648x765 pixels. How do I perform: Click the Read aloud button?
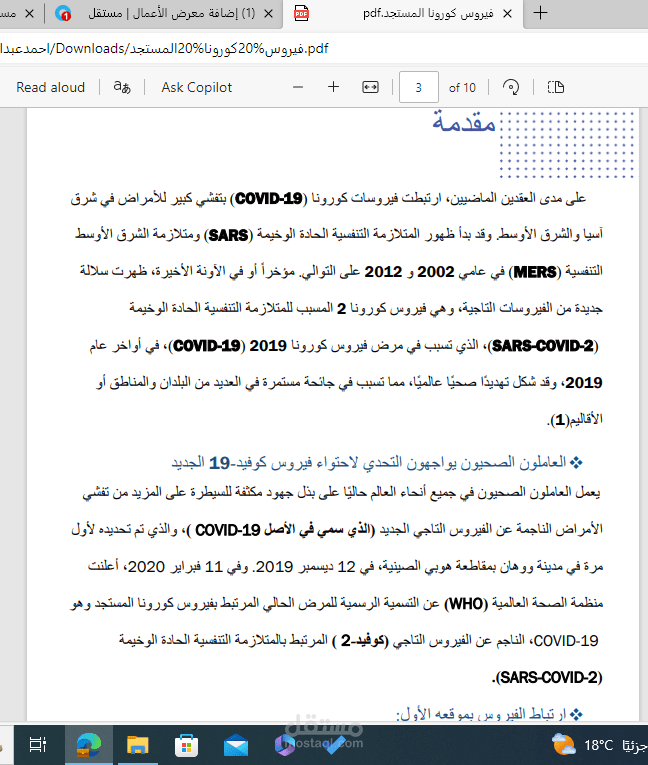coord(50,87)
